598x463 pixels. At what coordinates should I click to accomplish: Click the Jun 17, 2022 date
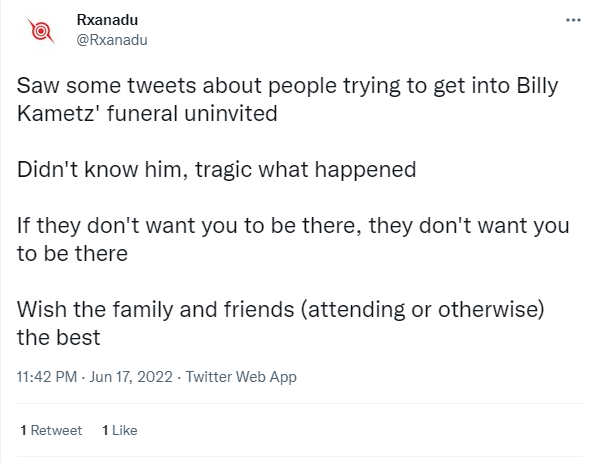(131, 377)
